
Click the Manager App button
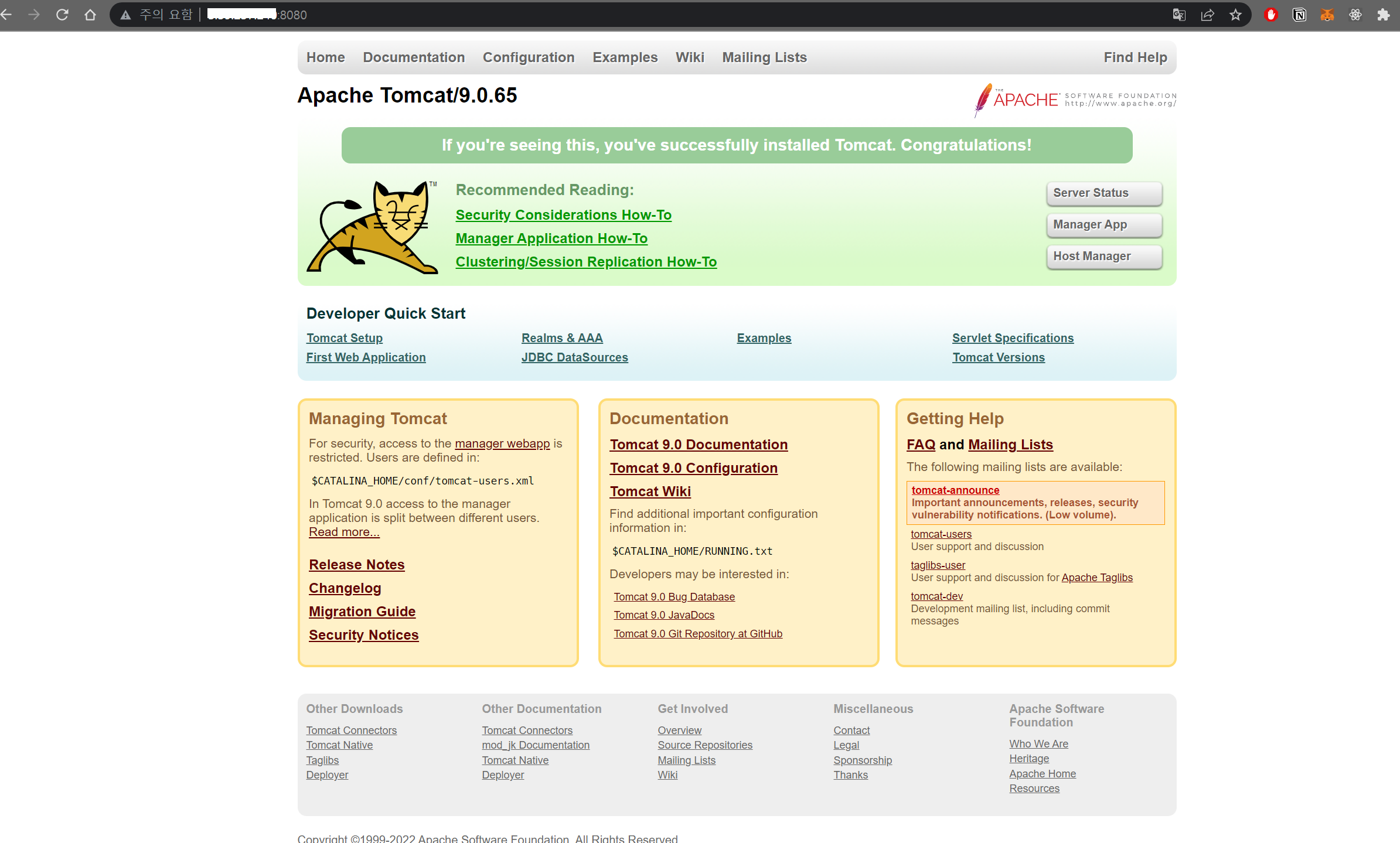coord(1103,225)
